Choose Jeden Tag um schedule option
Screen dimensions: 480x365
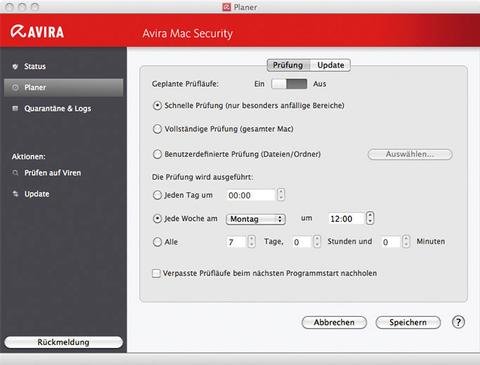pos(157,195)
